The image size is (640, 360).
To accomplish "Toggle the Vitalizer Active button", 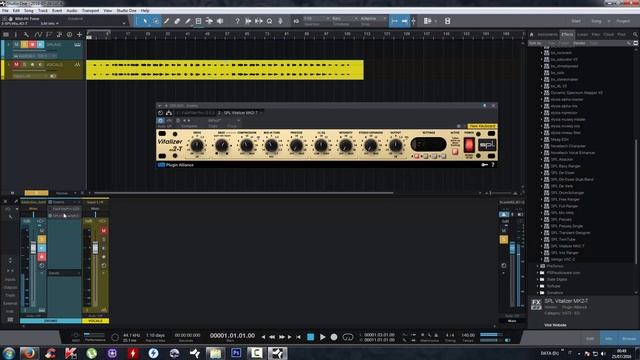I will coord(455,151).
